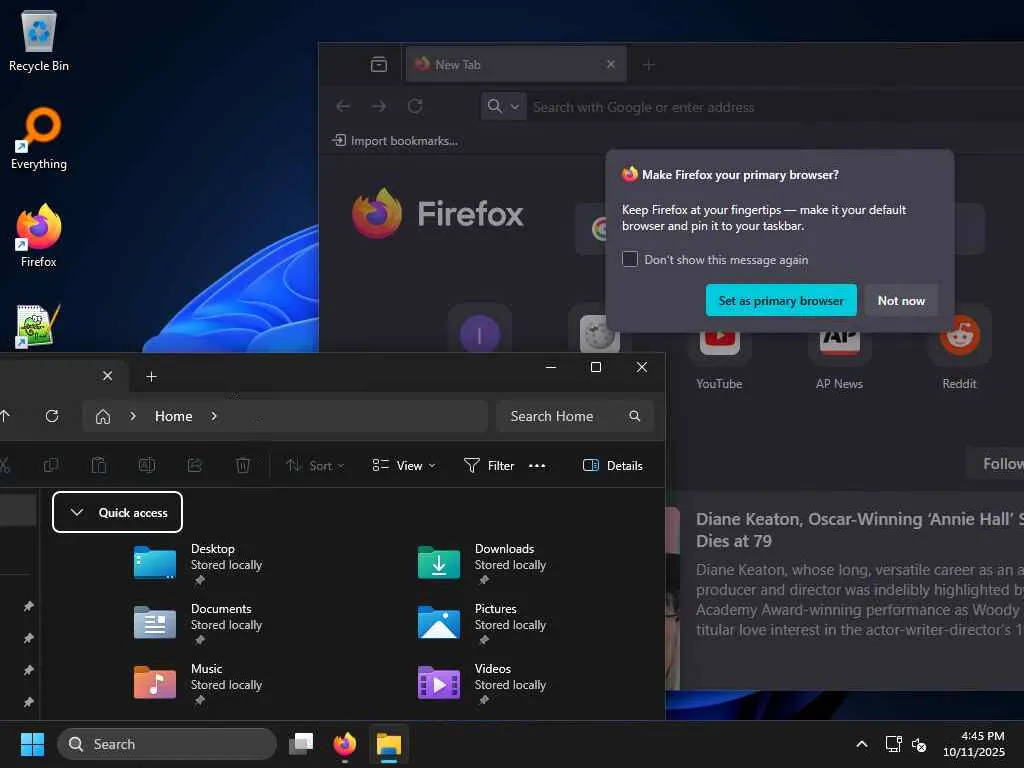1024x768 pixels.
Task: Close the current File Explorer tab
Action: (108, 376)
